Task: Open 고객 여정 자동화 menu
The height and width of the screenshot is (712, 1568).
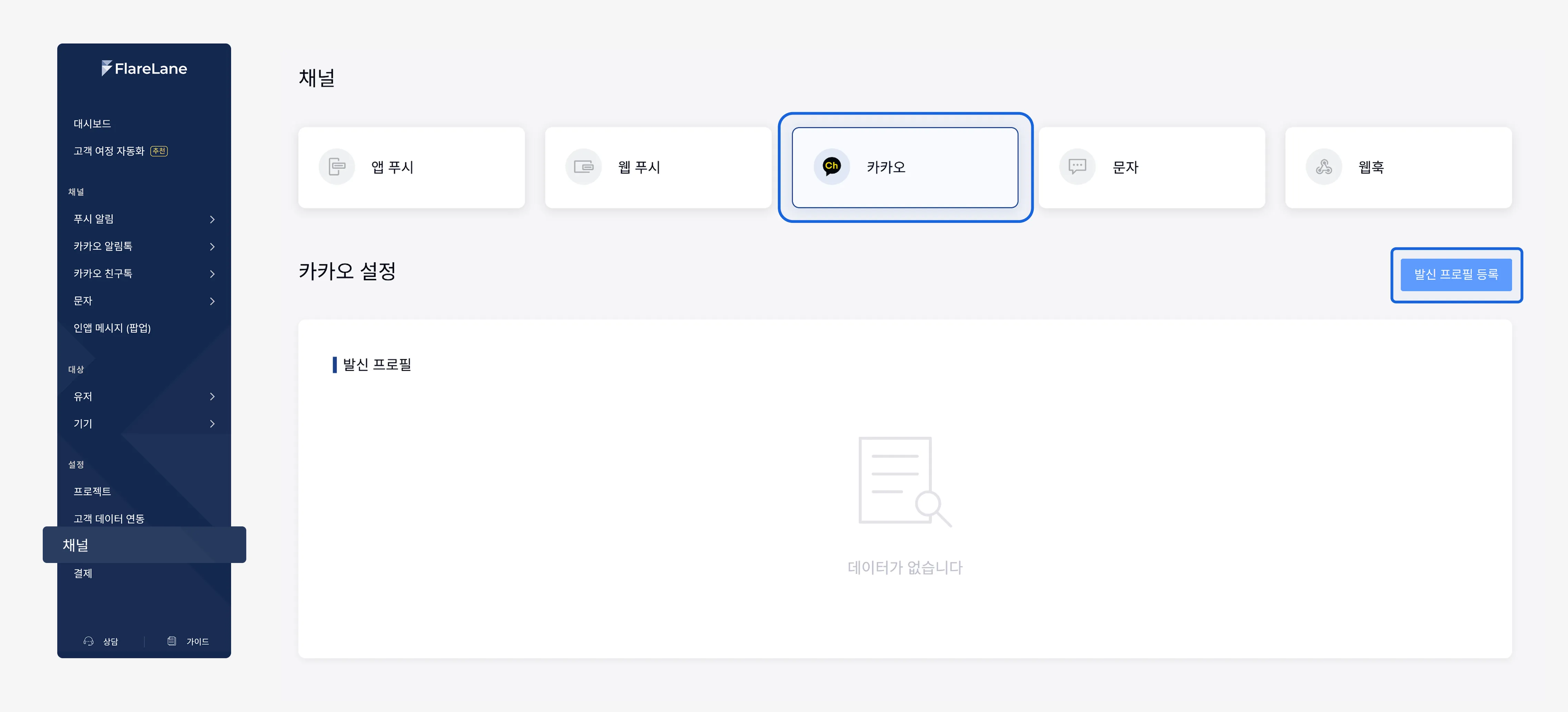Action: (109, 151)
